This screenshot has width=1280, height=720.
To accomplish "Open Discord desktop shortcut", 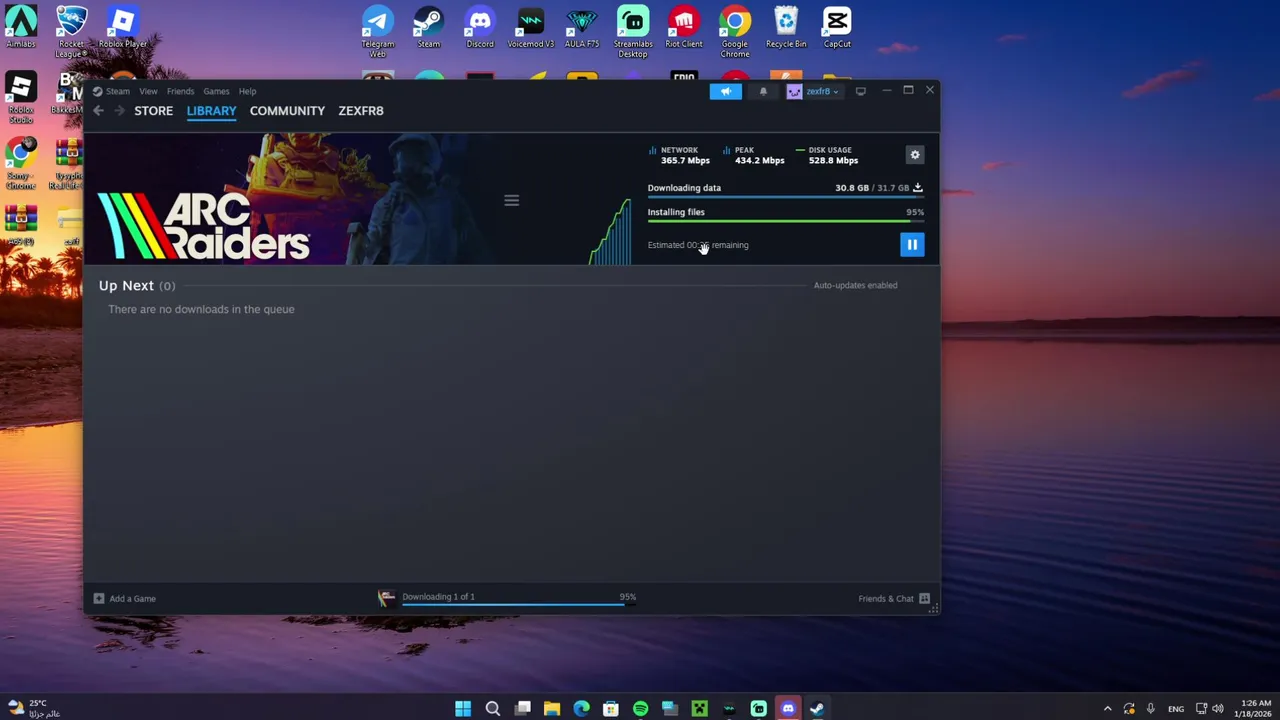I will 480,28.
